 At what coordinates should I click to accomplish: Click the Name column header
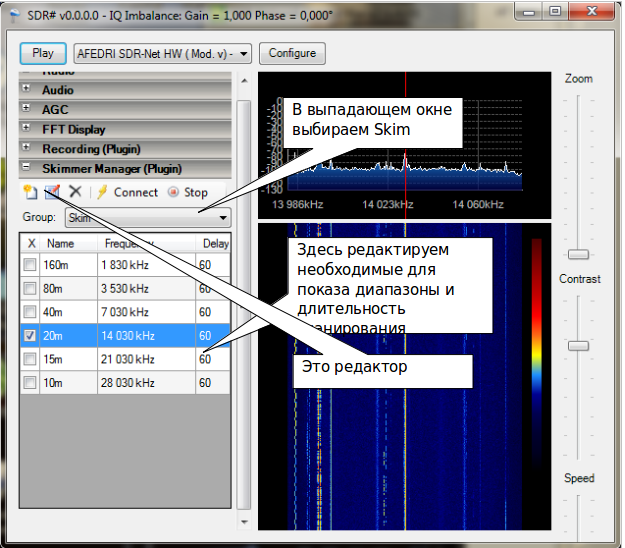[x=69, y=244]
